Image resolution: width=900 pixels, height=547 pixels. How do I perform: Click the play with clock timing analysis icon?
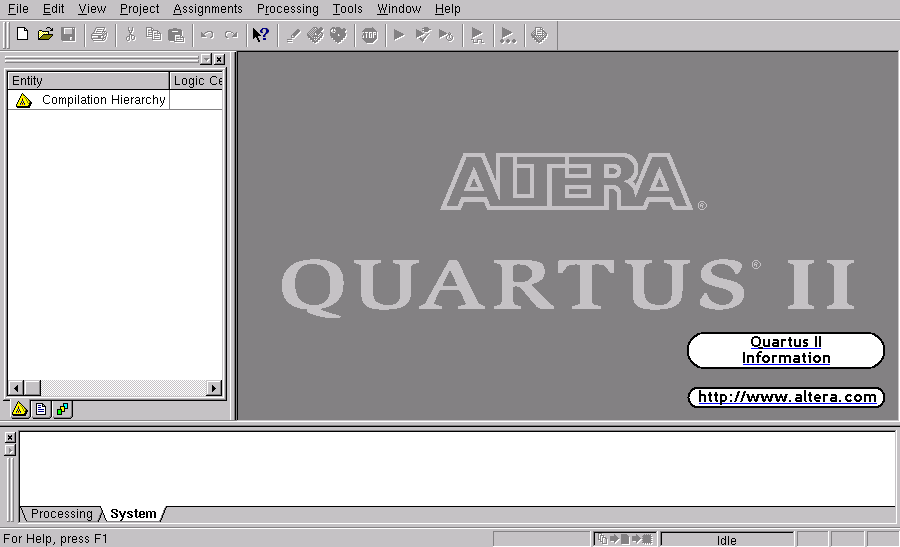tap(446, 36)
